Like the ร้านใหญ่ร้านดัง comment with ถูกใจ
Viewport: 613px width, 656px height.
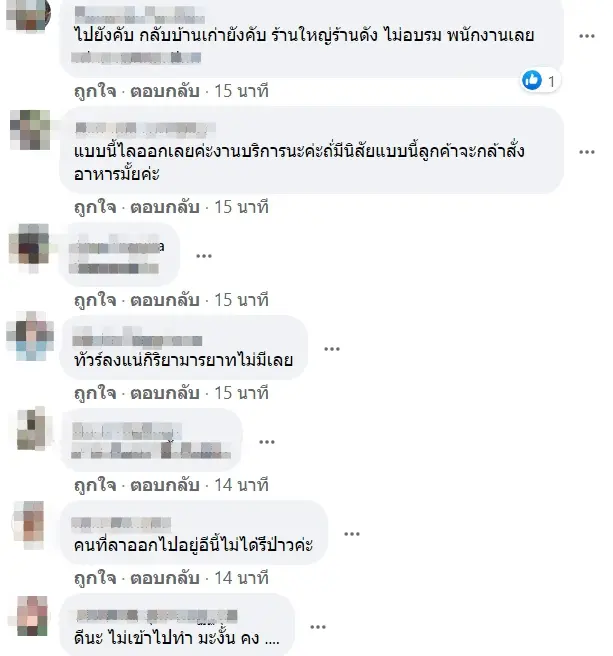click(x=95, y=91)
